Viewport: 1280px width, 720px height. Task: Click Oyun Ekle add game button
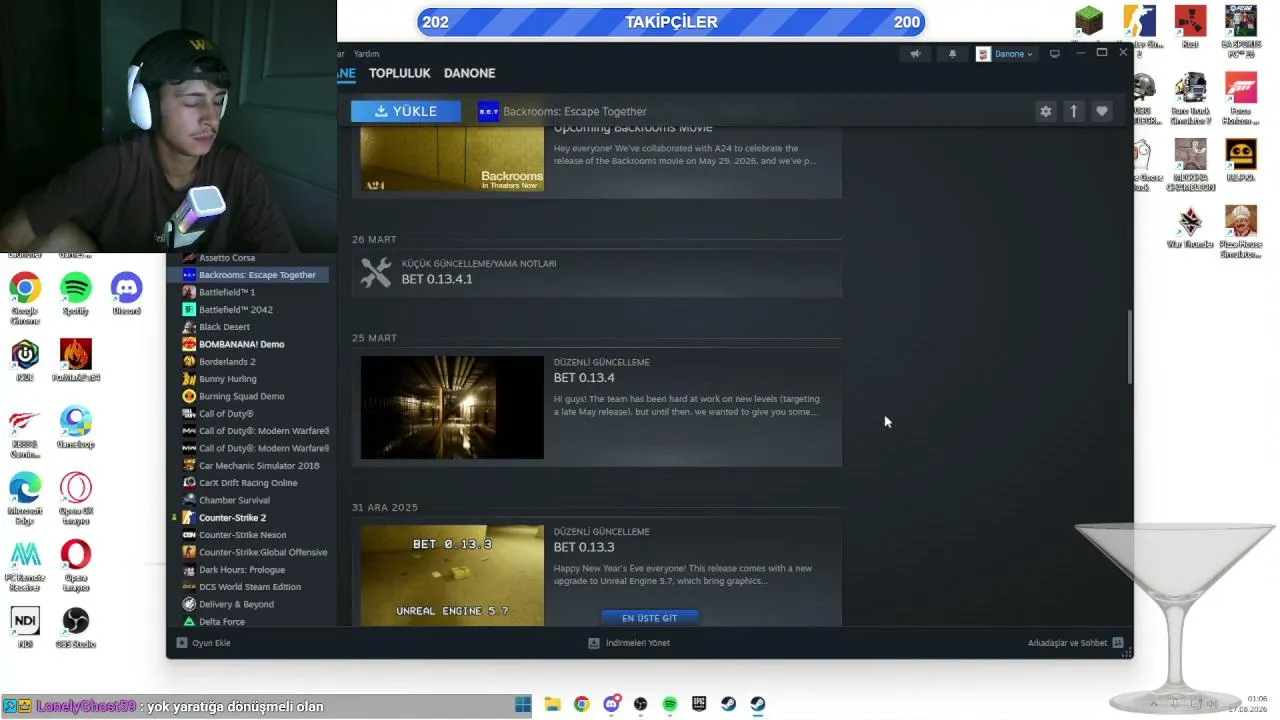pos(204,643)
